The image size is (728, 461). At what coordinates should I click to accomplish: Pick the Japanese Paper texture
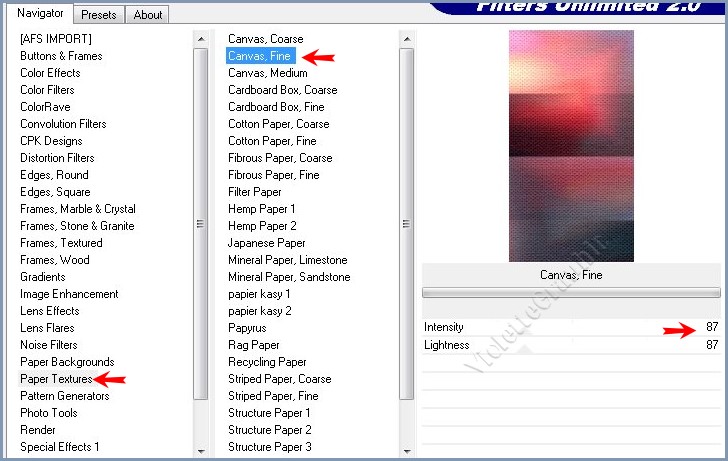pos(266,243)
